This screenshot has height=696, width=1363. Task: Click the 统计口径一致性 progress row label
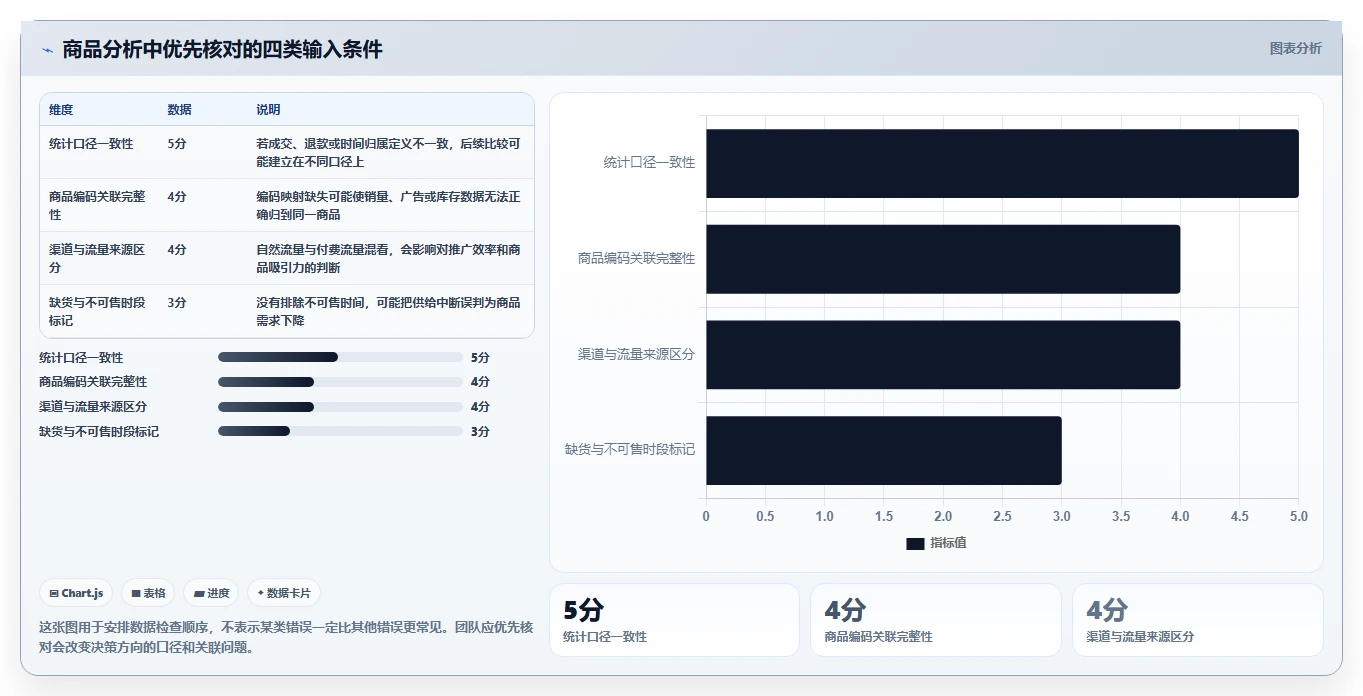(82, 358)
